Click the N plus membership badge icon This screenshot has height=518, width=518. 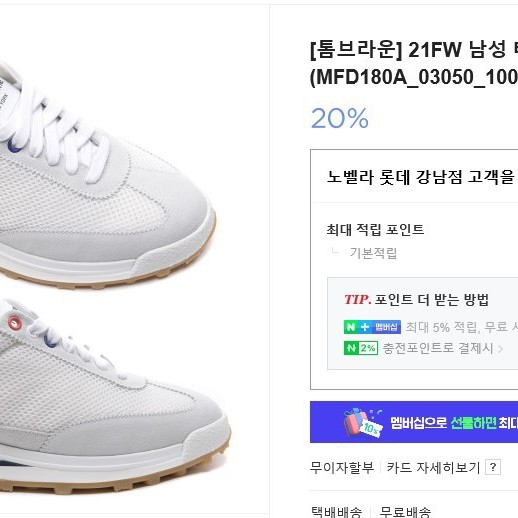tap(372, 327)
